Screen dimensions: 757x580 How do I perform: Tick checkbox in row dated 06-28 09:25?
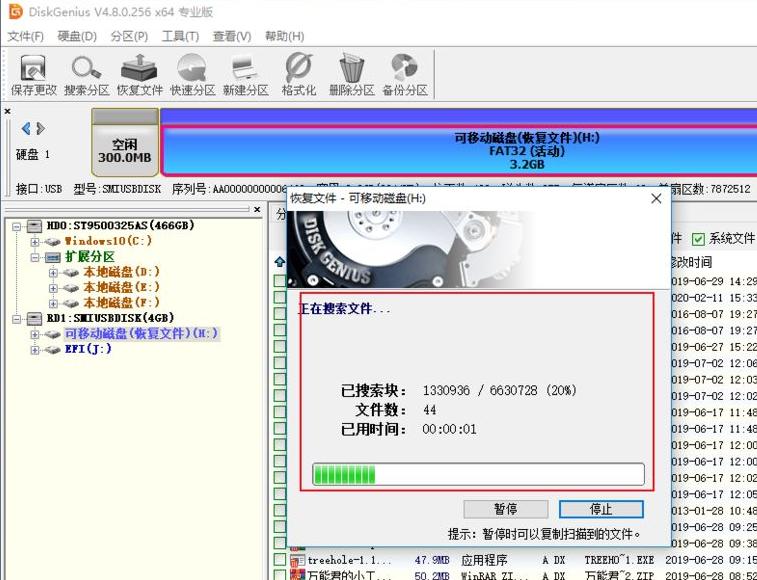[x=280, y=527]
